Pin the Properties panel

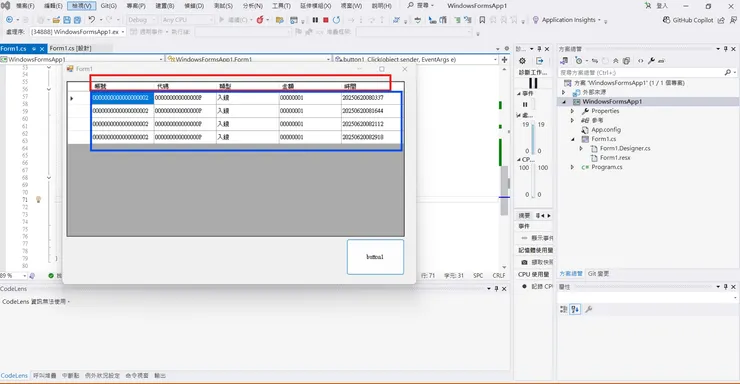coord(725,287)
